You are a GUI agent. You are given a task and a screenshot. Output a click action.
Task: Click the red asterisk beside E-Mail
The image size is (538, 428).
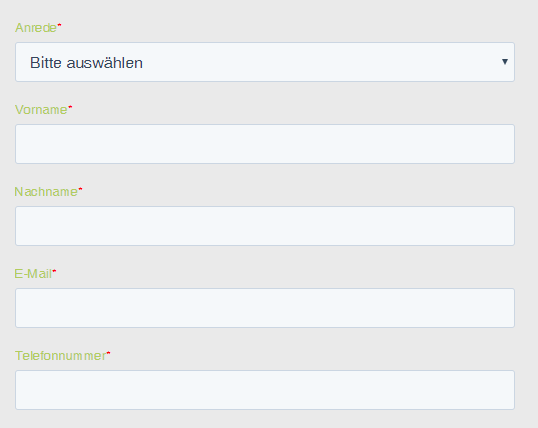(54, 271)
